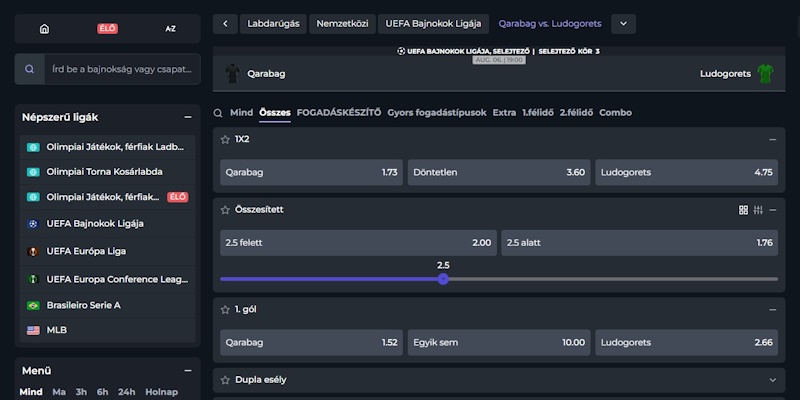Pick Ludogorets first goal at 2.66
This screenshot has width=800, height=400.
(687, 343)
